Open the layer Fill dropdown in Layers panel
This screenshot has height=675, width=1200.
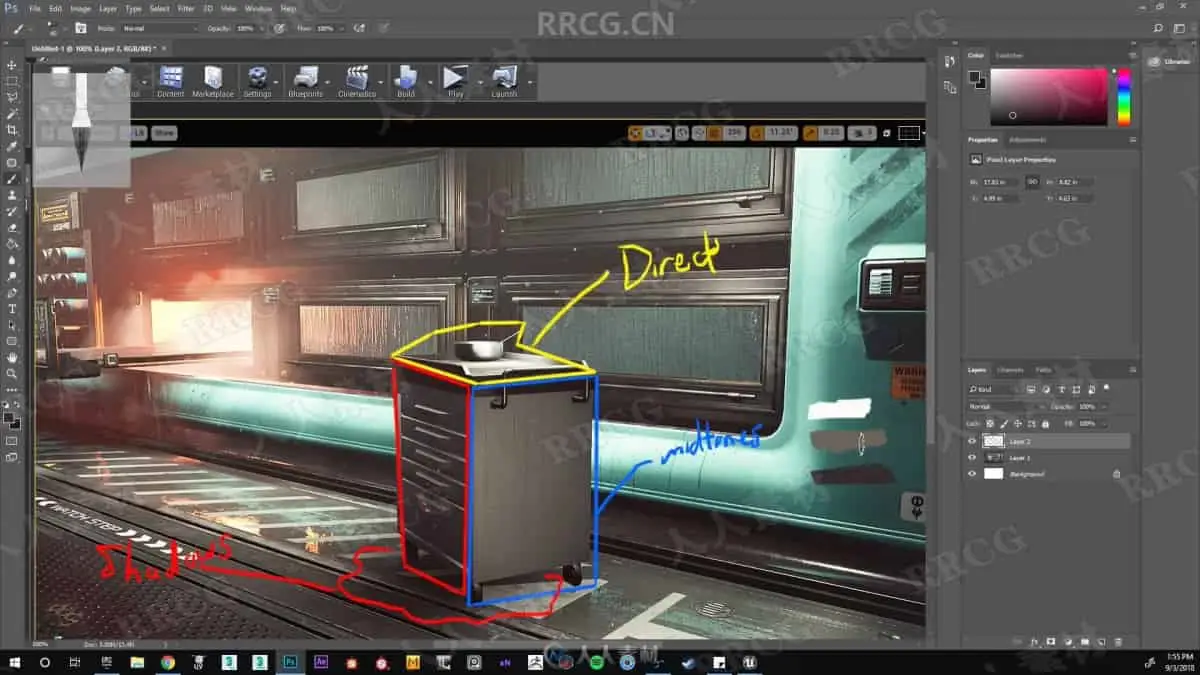[1104, 424]
